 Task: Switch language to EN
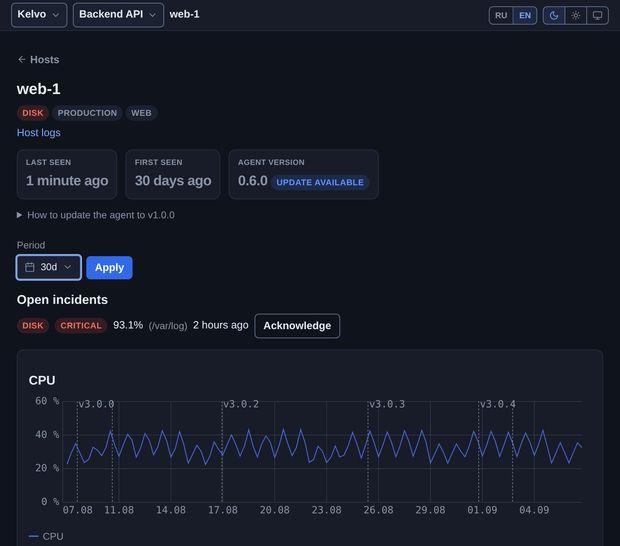pos(525,15)
